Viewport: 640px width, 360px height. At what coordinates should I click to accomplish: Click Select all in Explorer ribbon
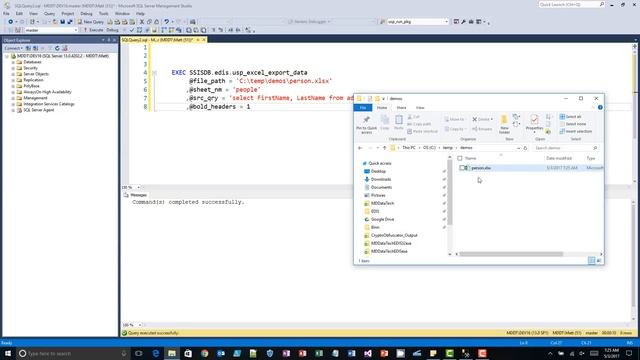click(570, 117)
